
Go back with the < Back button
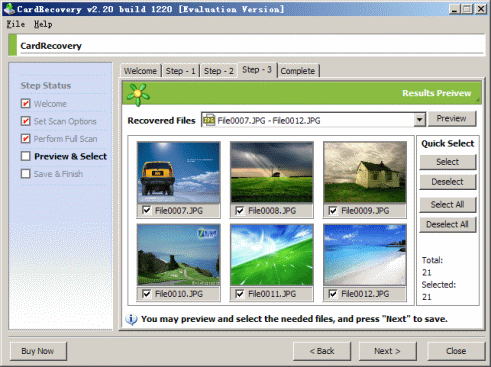[322, 351]
